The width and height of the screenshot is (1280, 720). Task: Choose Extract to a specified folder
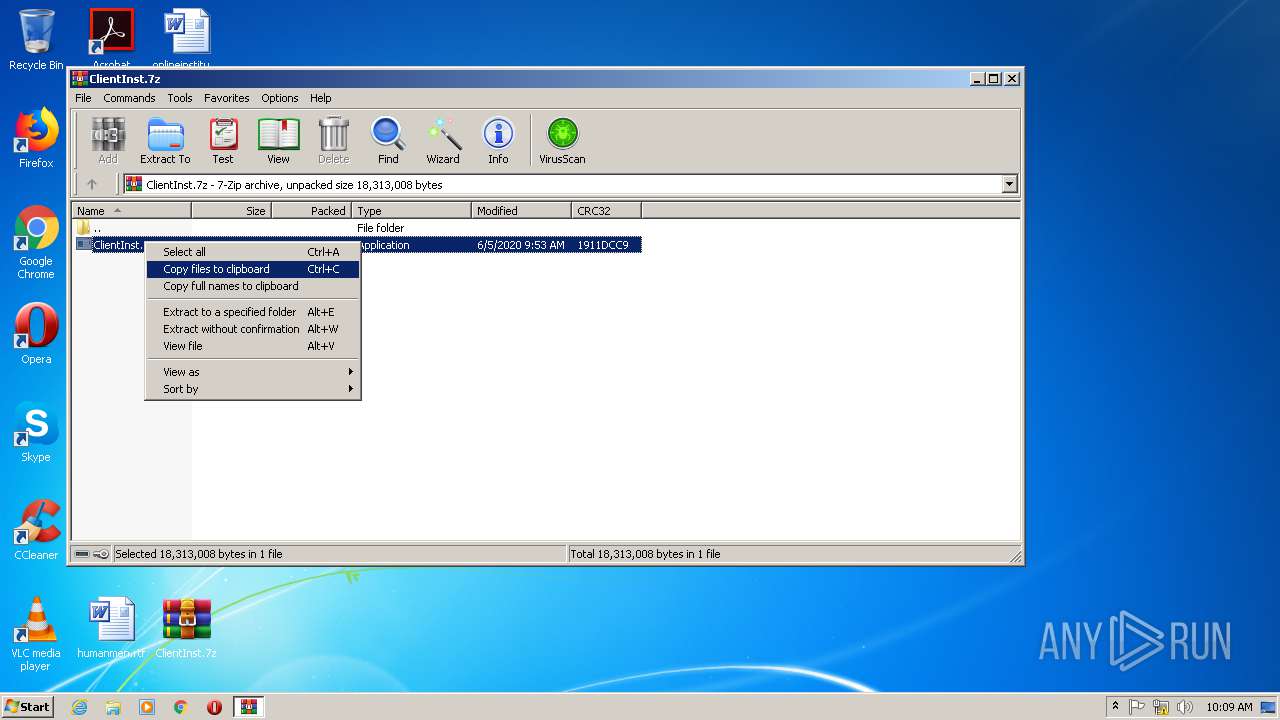253,312
